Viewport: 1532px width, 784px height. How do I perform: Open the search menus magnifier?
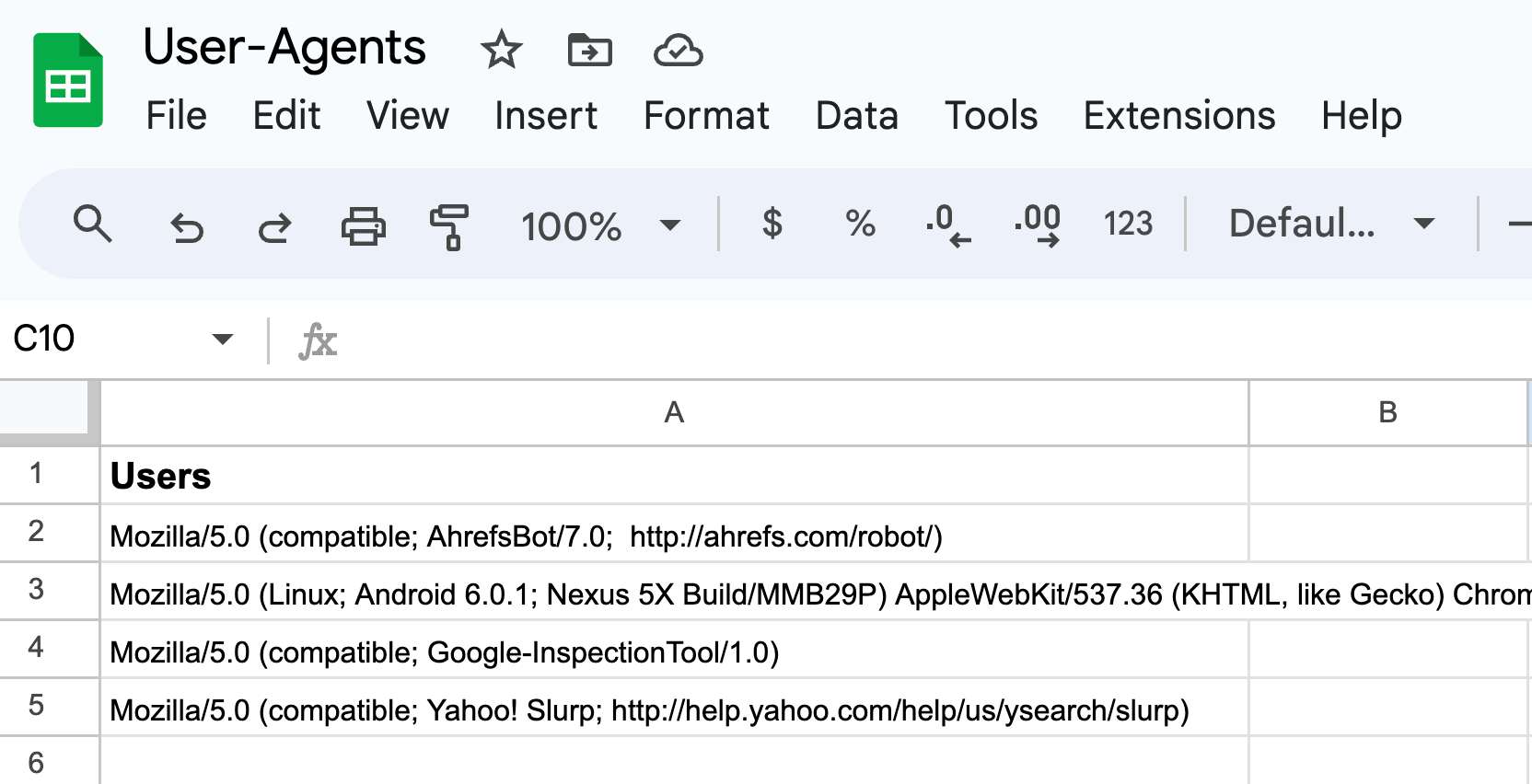click(x=92, y=224)
